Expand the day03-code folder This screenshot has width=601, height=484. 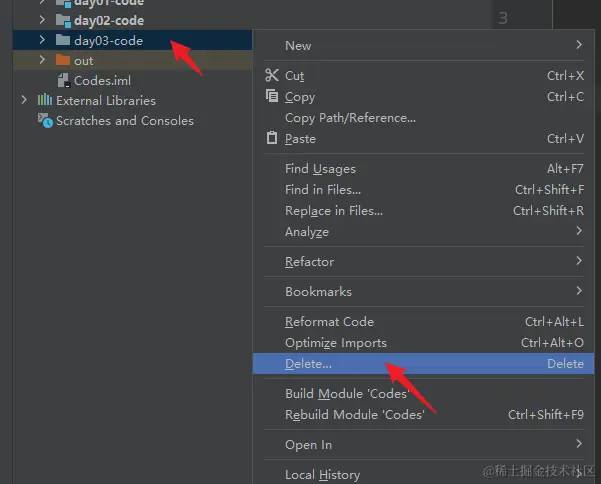click(x=42, y=40)
